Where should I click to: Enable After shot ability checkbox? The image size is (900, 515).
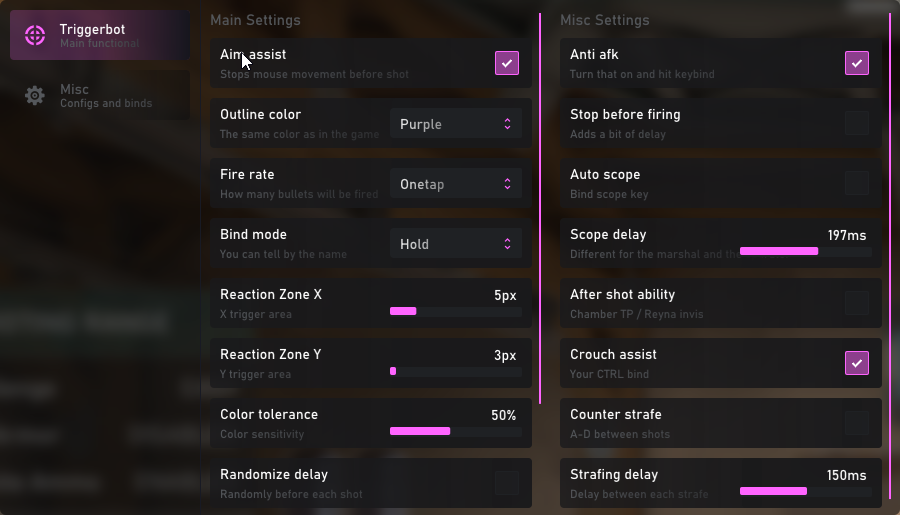857,304
